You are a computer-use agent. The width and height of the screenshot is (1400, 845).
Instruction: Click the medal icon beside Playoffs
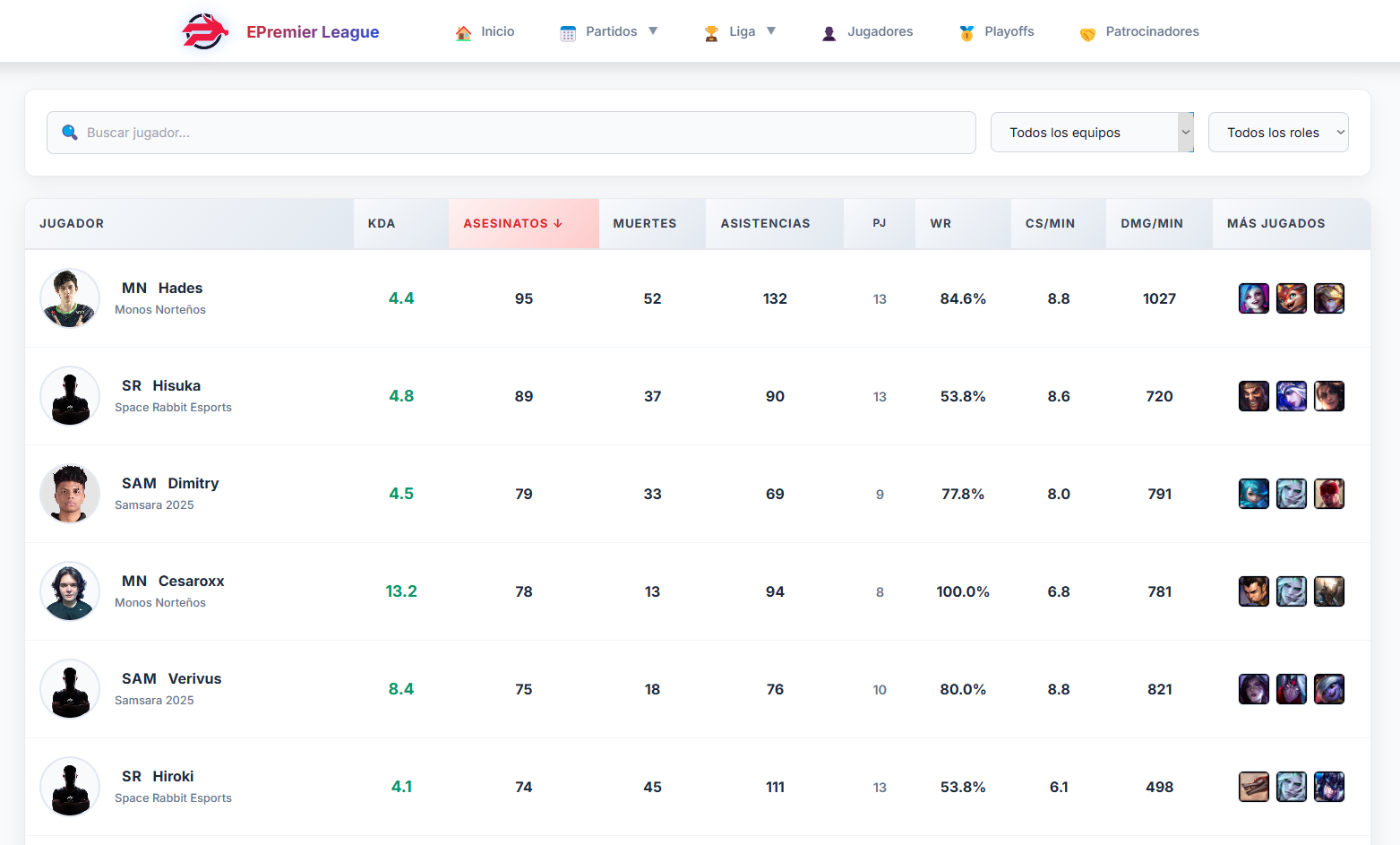tap(966, 33)
